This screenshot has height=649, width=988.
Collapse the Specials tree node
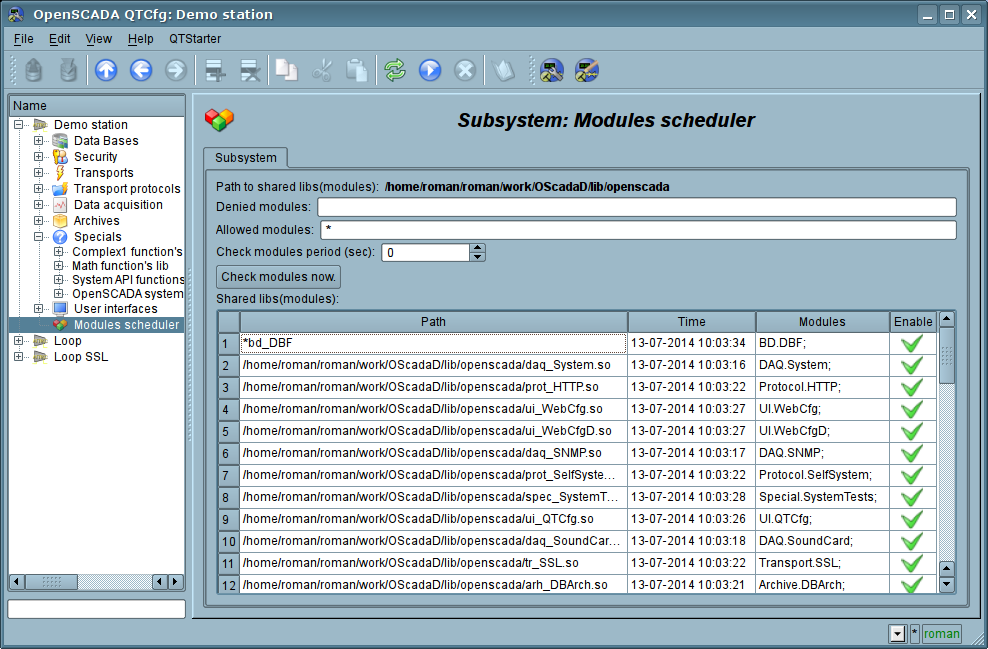click(x=38, y=237)
